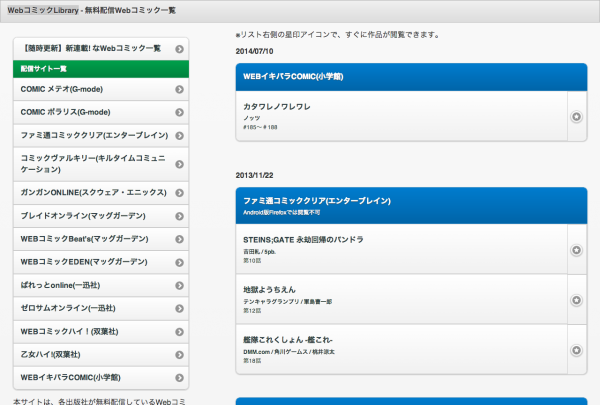This screenshot has height=405, width=600.
Task: Click arrow icon beside sidebar WEBイキパラCOMIC row
Action: click(x=179, y=378)
